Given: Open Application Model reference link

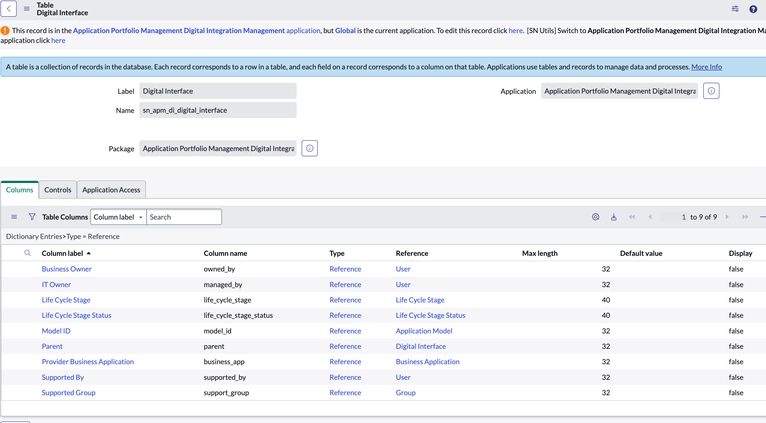Looking at the screenshot, I should pyautogui.click(x=424, y=331).
